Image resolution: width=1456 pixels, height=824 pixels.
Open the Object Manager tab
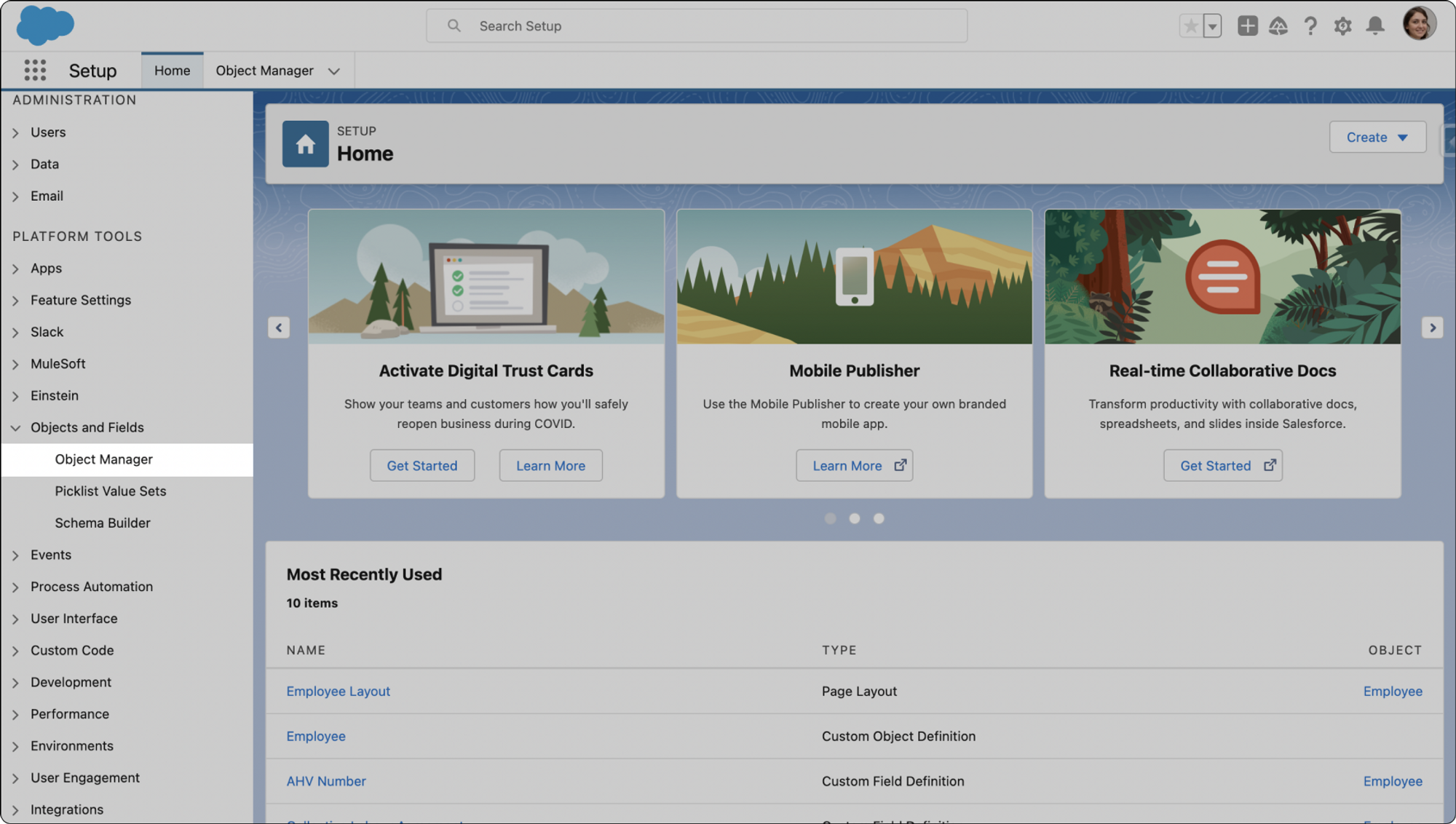click(264, 71)
